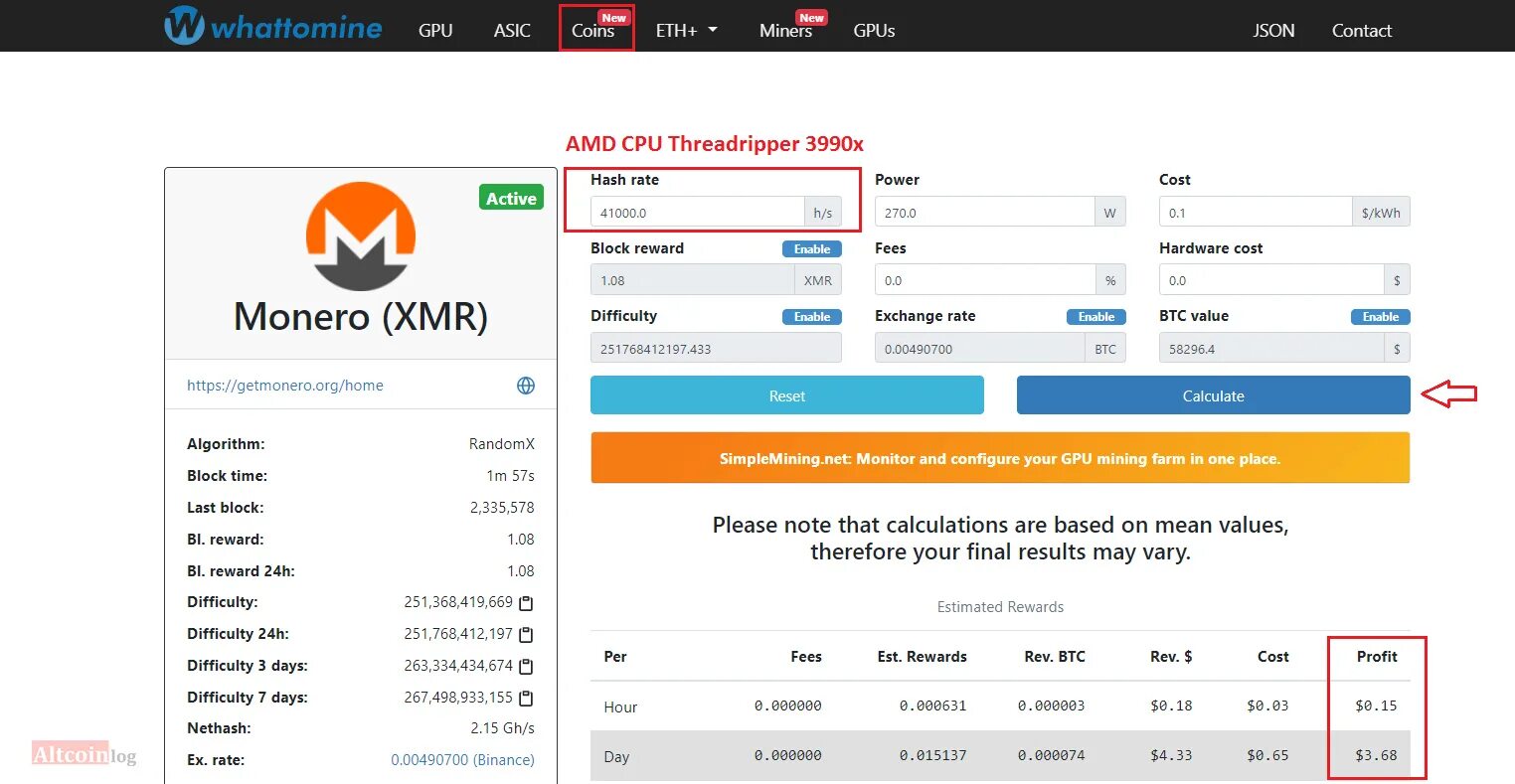Toggle Enable for Exchange rate
This screenshot has height=784, width=1515.
[x=1096, y=317]
